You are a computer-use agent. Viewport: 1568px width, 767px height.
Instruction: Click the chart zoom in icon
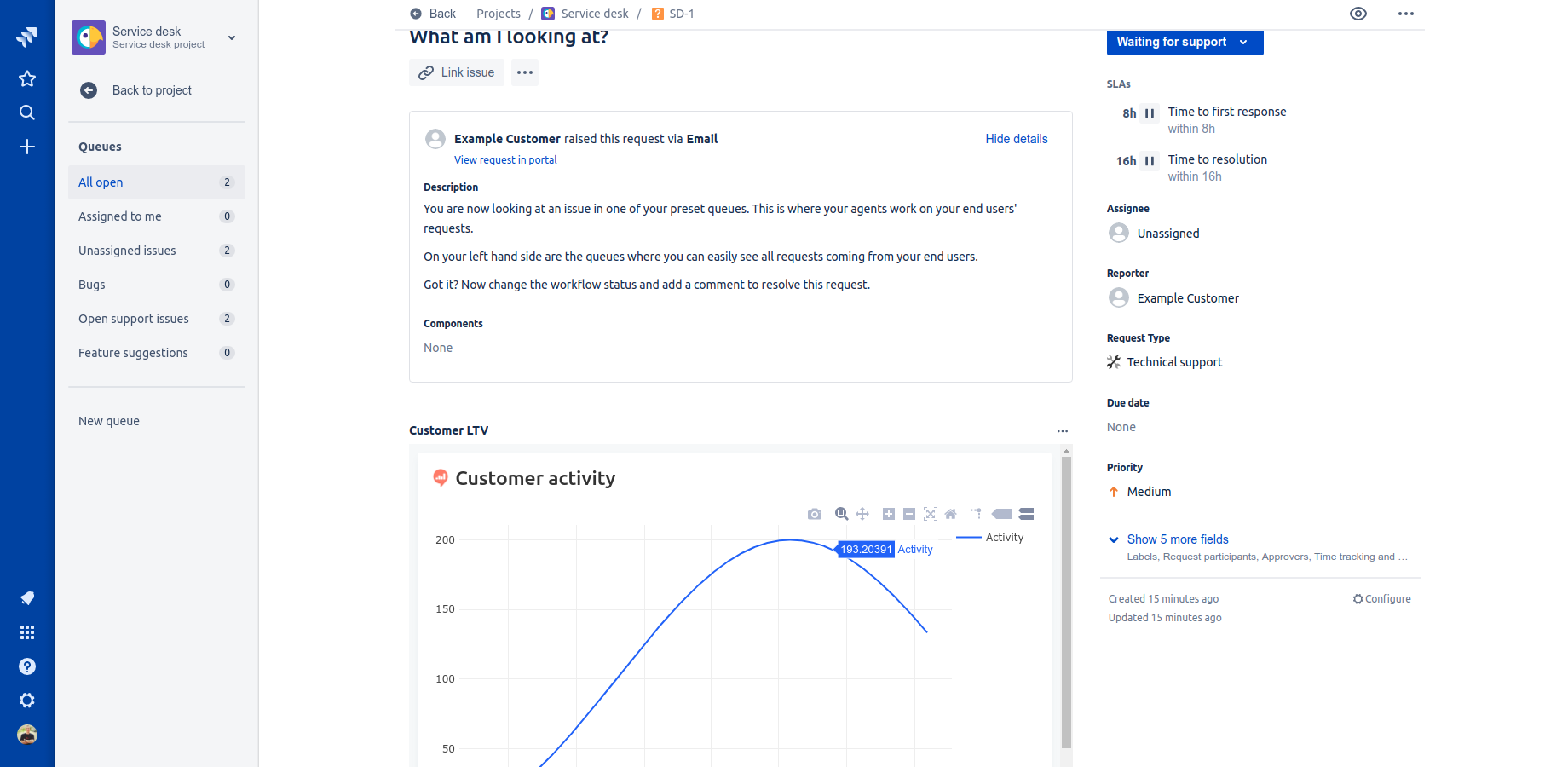[x=888, y=514]
